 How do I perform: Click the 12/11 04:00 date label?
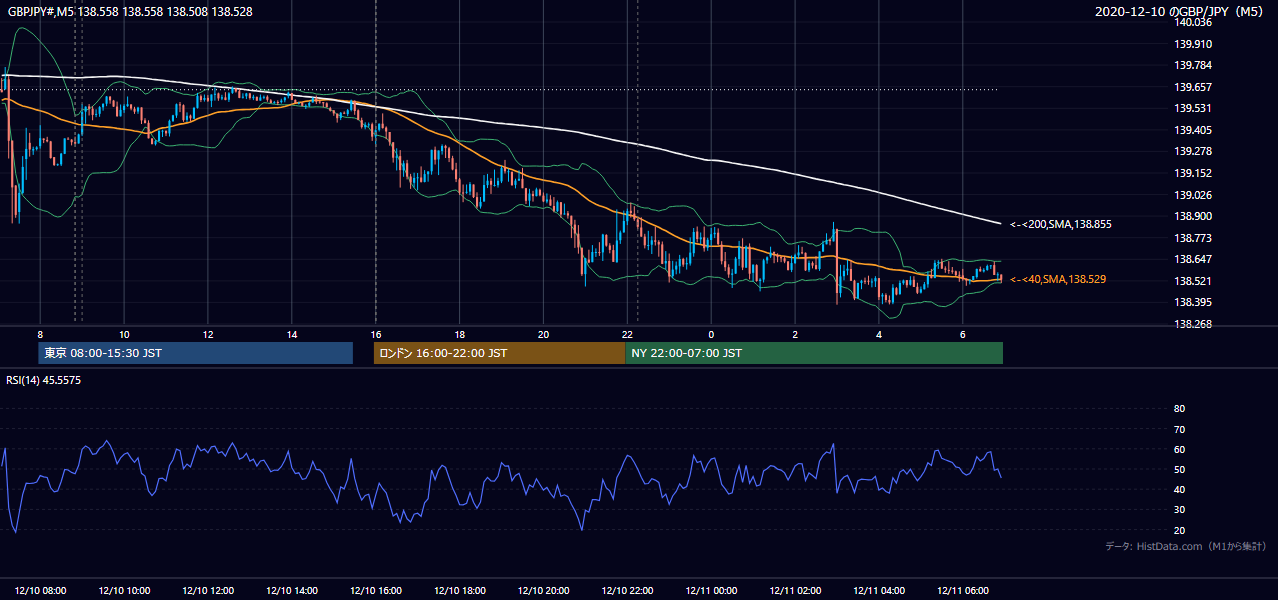(x=879, y=591)
